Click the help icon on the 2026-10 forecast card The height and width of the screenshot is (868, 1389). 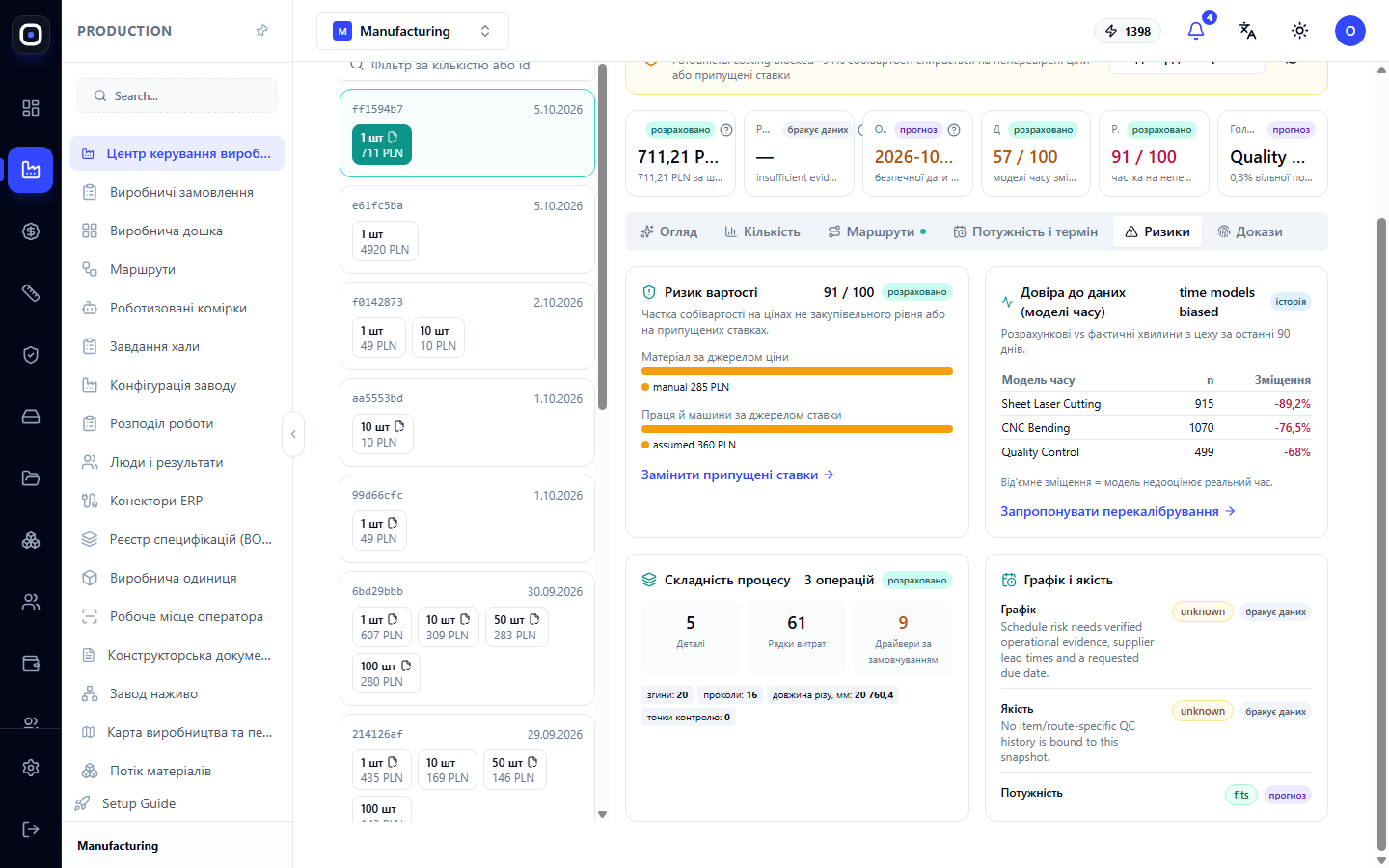(954, 130)
